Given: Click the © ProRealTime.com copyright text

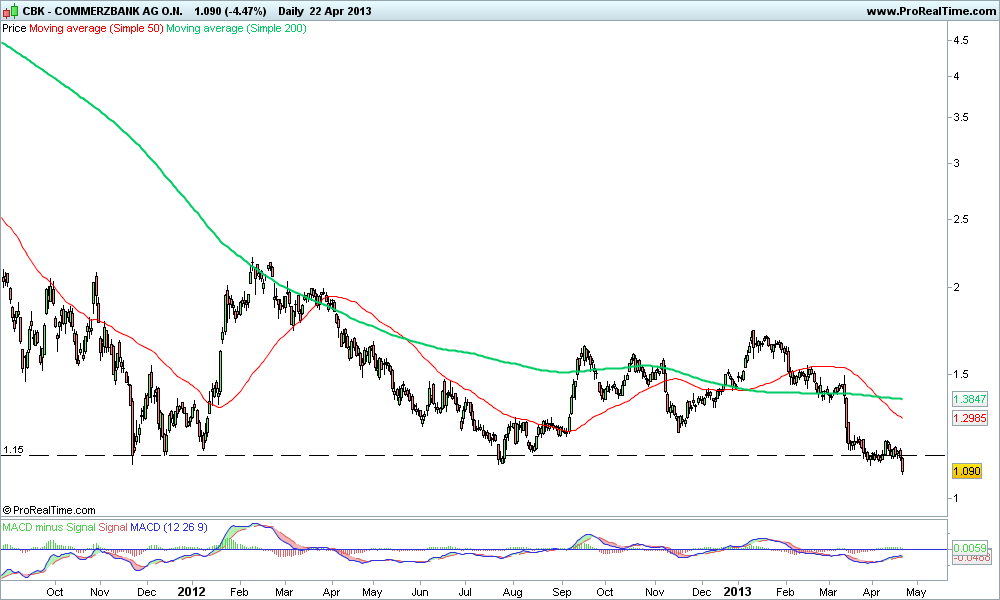Looking at the screenshot, I should point(49,510).
